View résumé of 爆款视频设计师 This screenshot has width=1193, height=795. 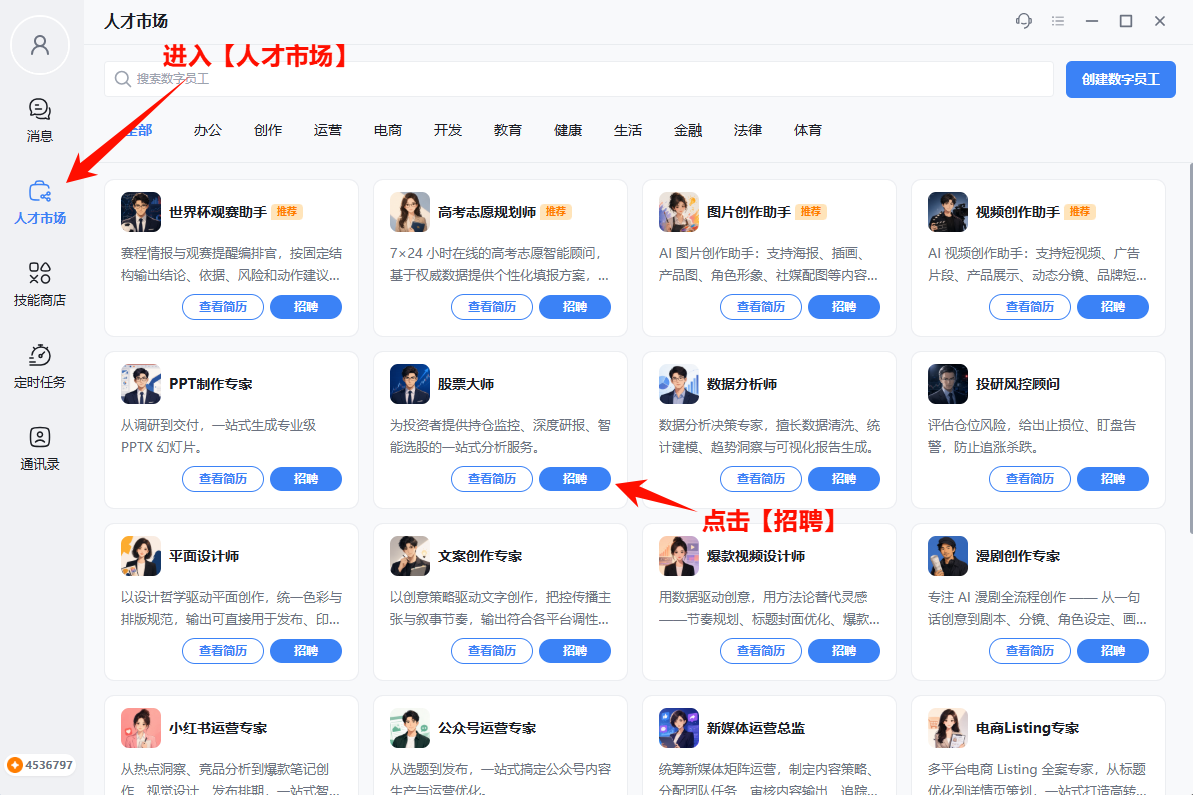click(761, 650)
